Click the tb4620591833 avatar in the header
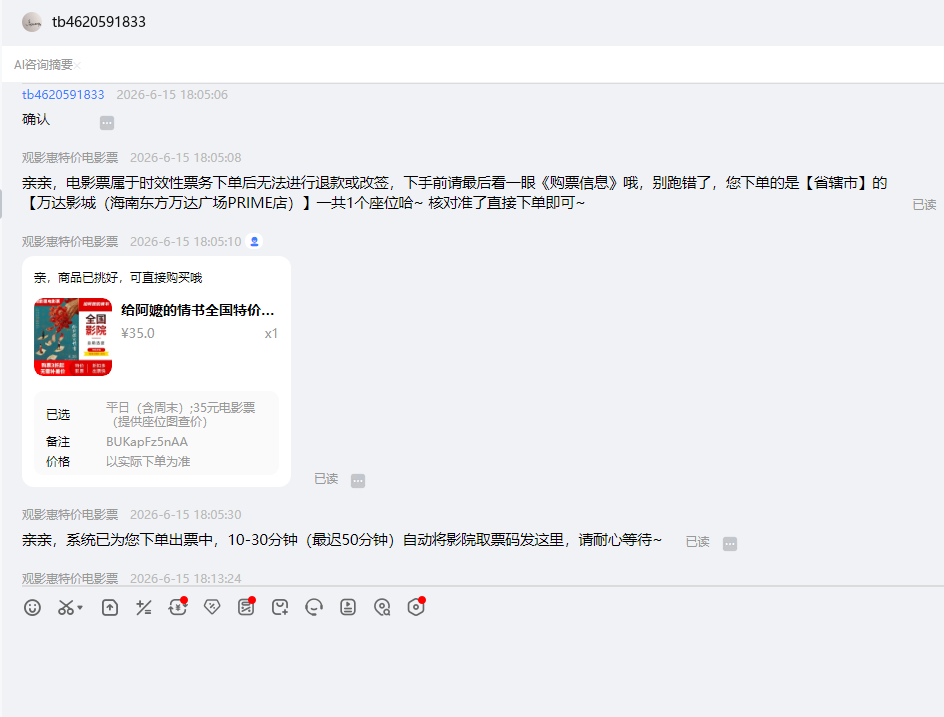 pos(32,22)
